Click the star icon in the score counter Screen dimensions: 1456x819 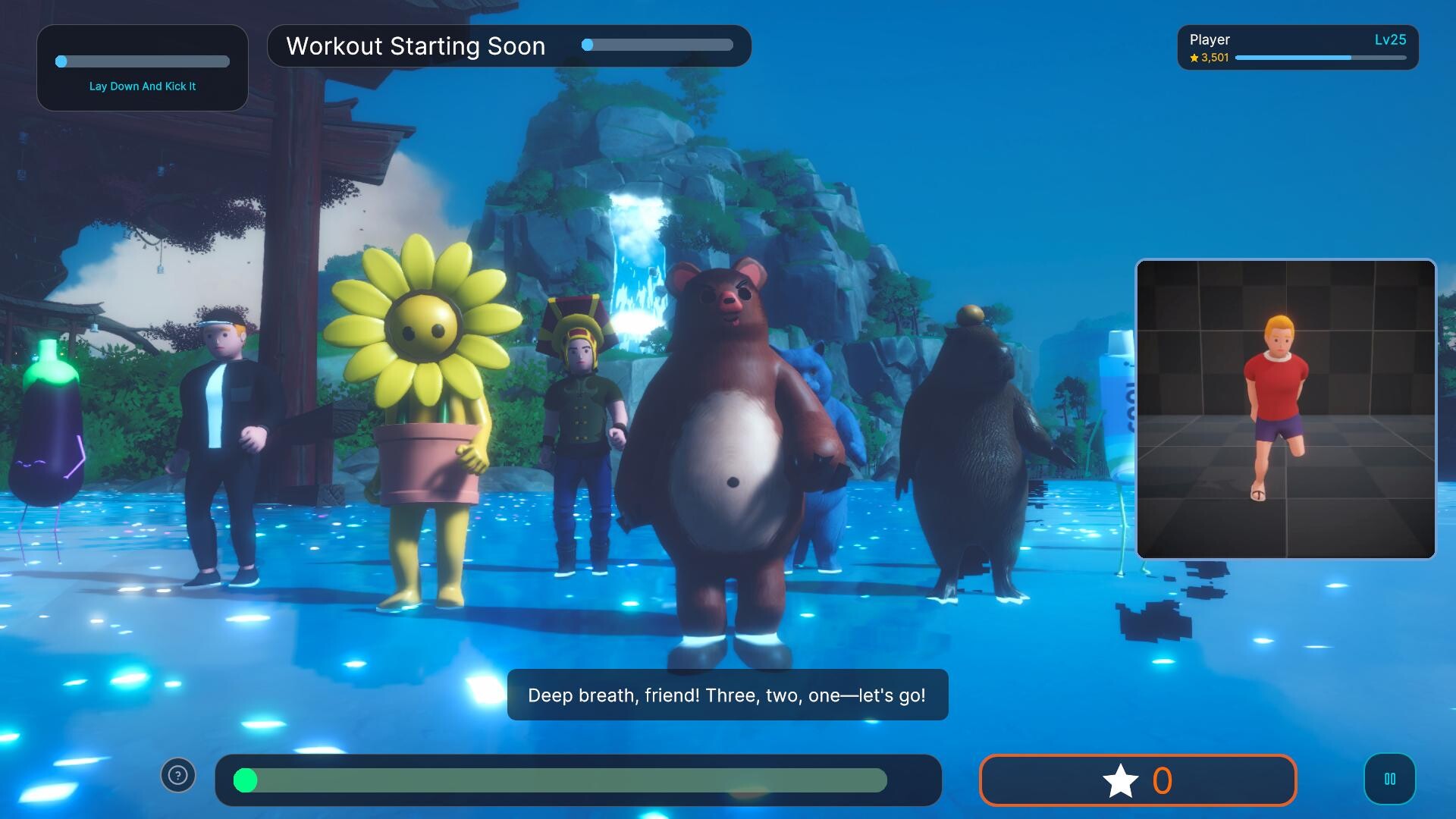[x=1121, y=780]
